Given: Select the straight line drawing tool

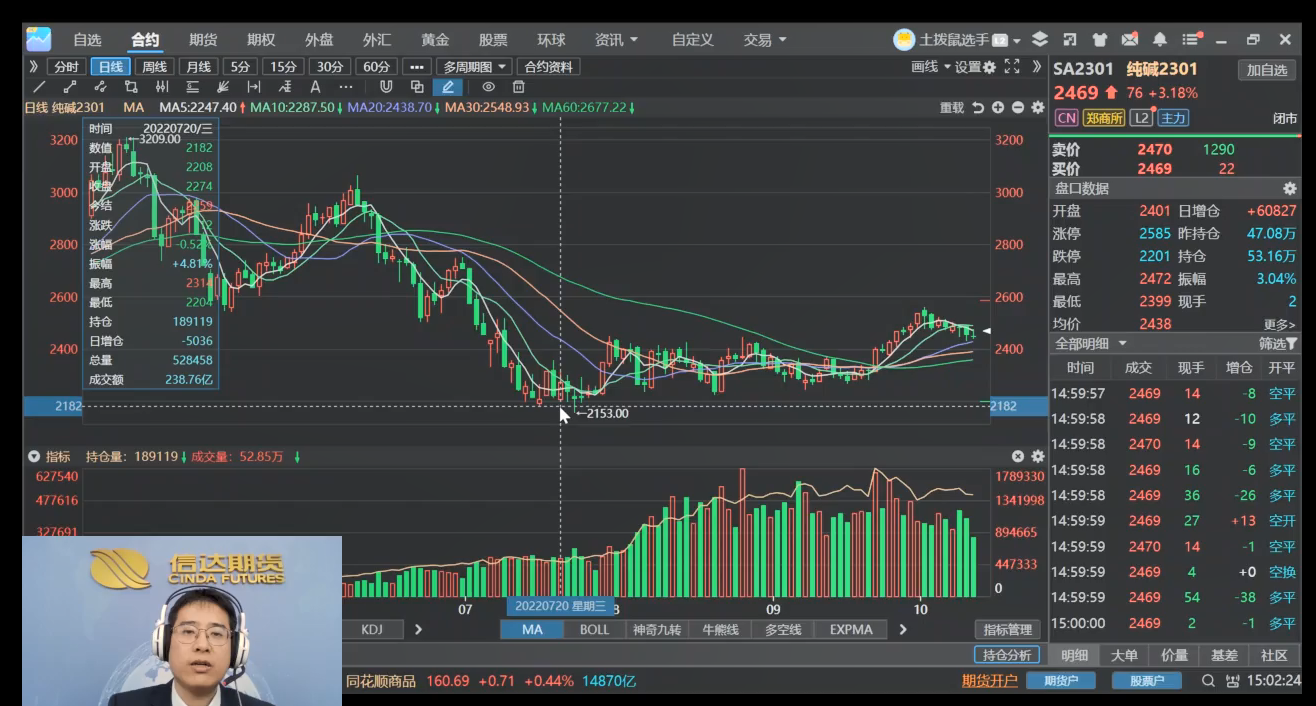Looking at the screenshot, I should [x=39, y=87].
